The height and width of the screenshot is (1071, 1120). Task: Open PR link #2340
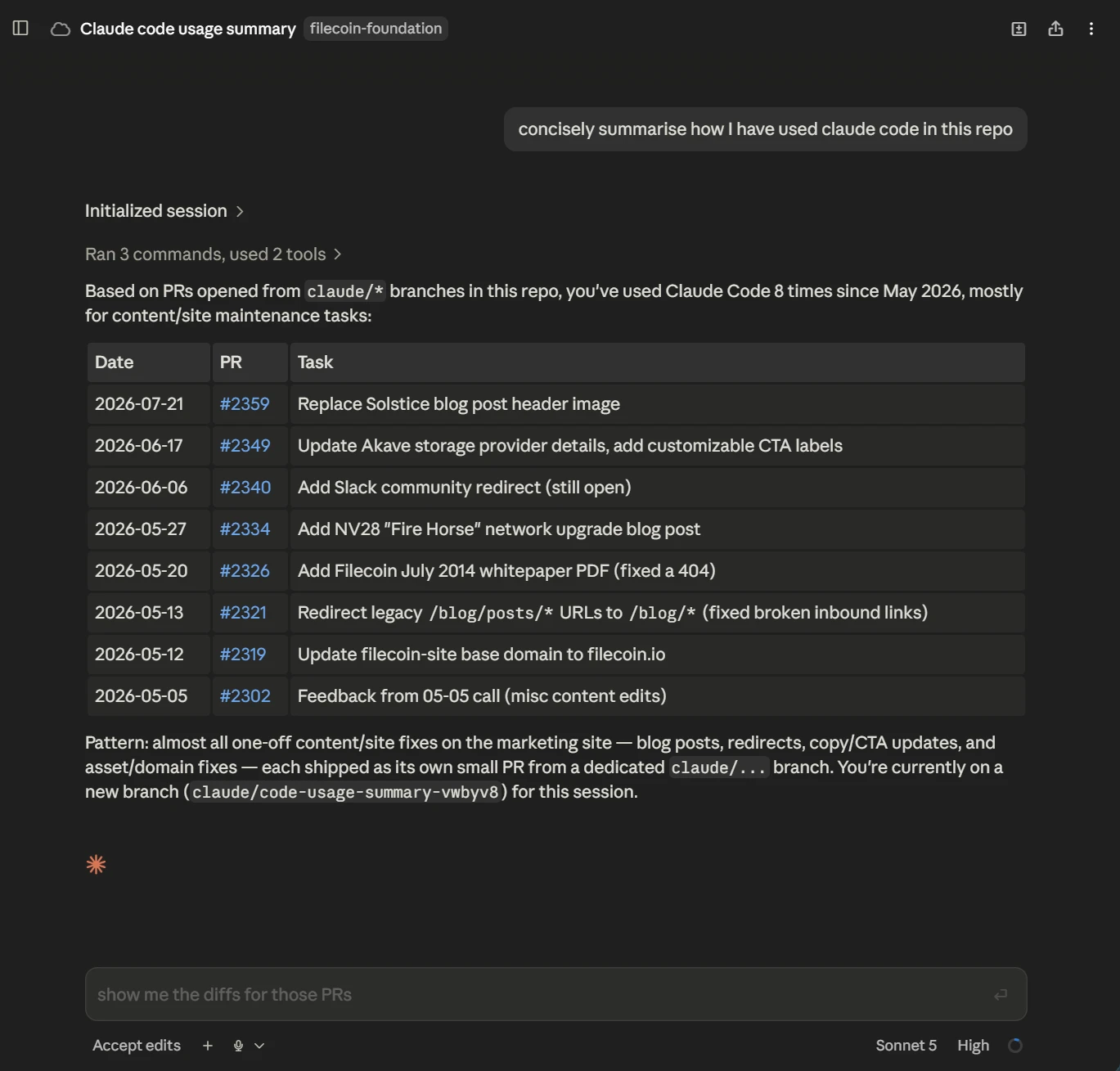(245, 488)
